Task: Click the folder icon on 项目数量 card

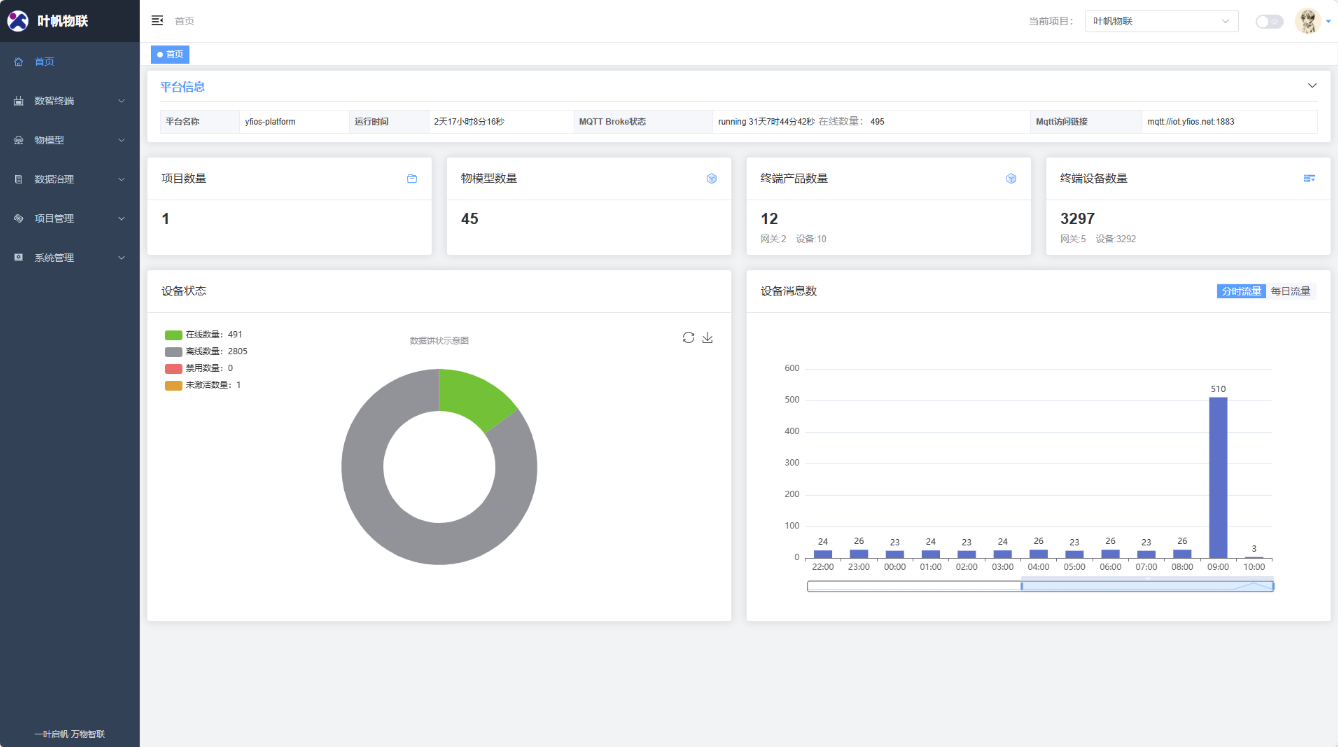Action: click(412, 179)
